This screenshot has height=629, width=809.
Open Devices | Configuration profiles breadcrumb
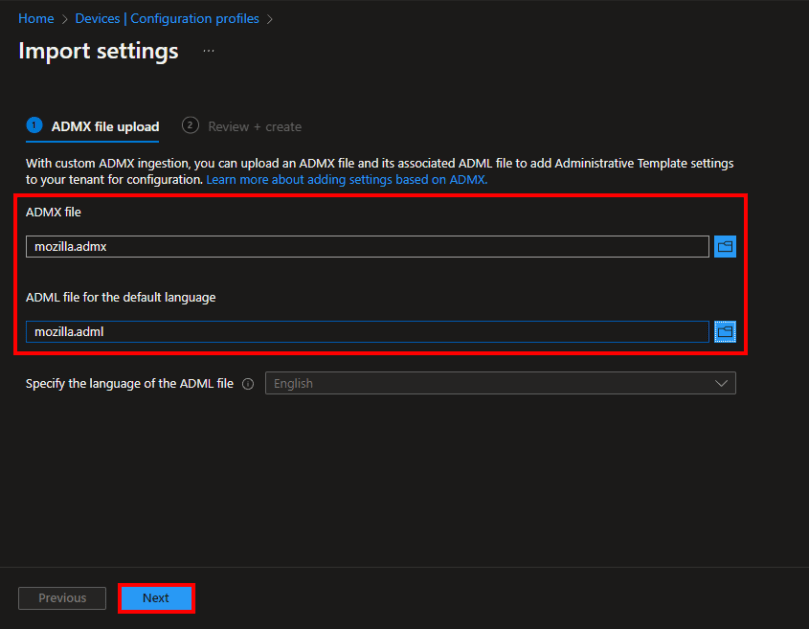(165, 18)
